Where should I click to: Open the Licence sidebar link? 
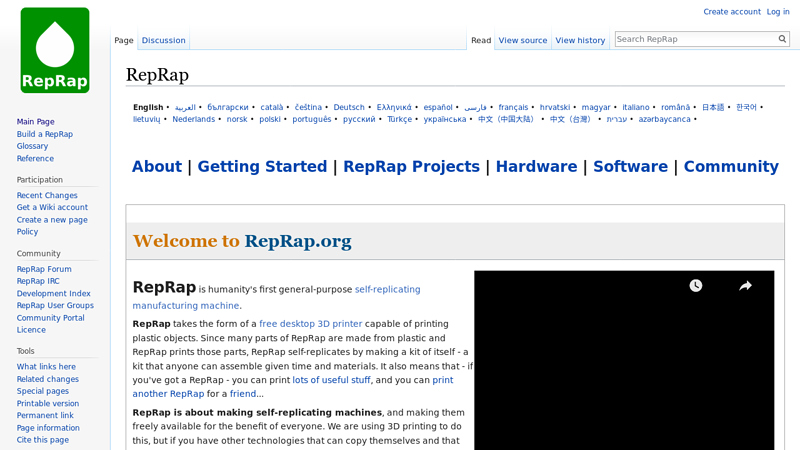[31, 330]
